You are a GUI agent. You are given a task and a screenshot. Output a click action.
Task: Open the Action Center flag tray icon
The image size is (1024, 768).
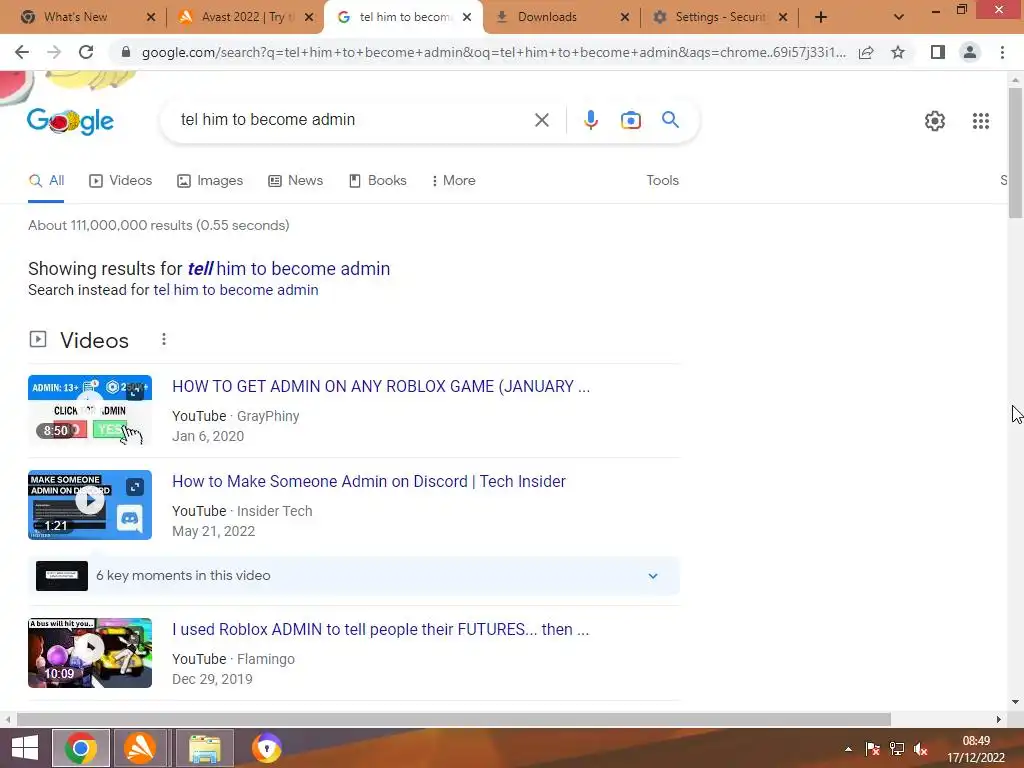[x=872, y=749]
